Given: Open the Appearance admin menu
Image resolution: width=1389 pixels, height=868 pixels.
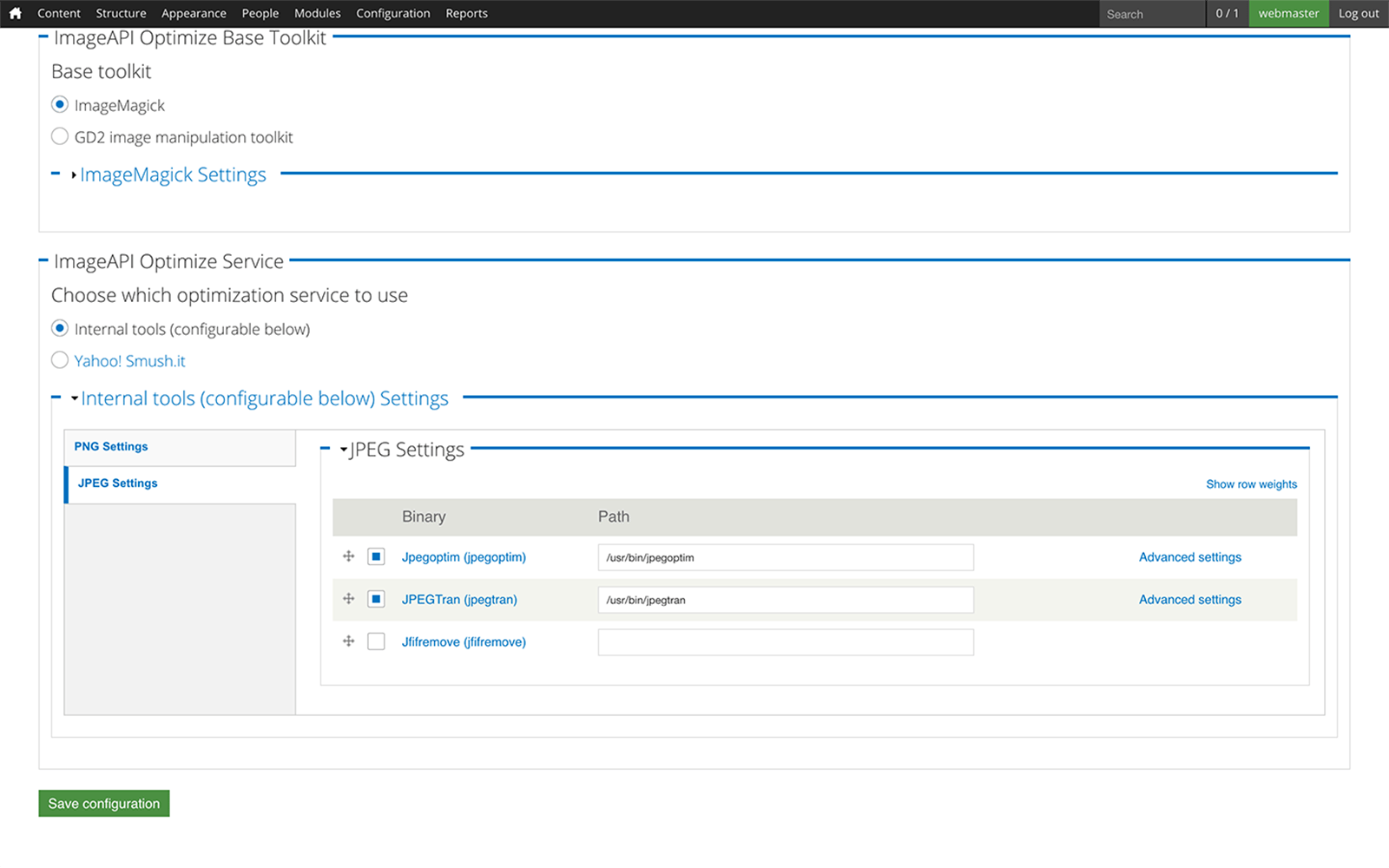Looking at the screenshot, I should (194, 13).
